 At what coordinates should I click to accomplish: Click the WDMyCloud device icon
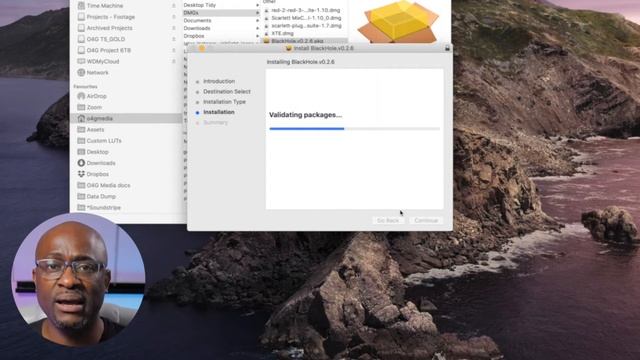(x=81, y=61)
